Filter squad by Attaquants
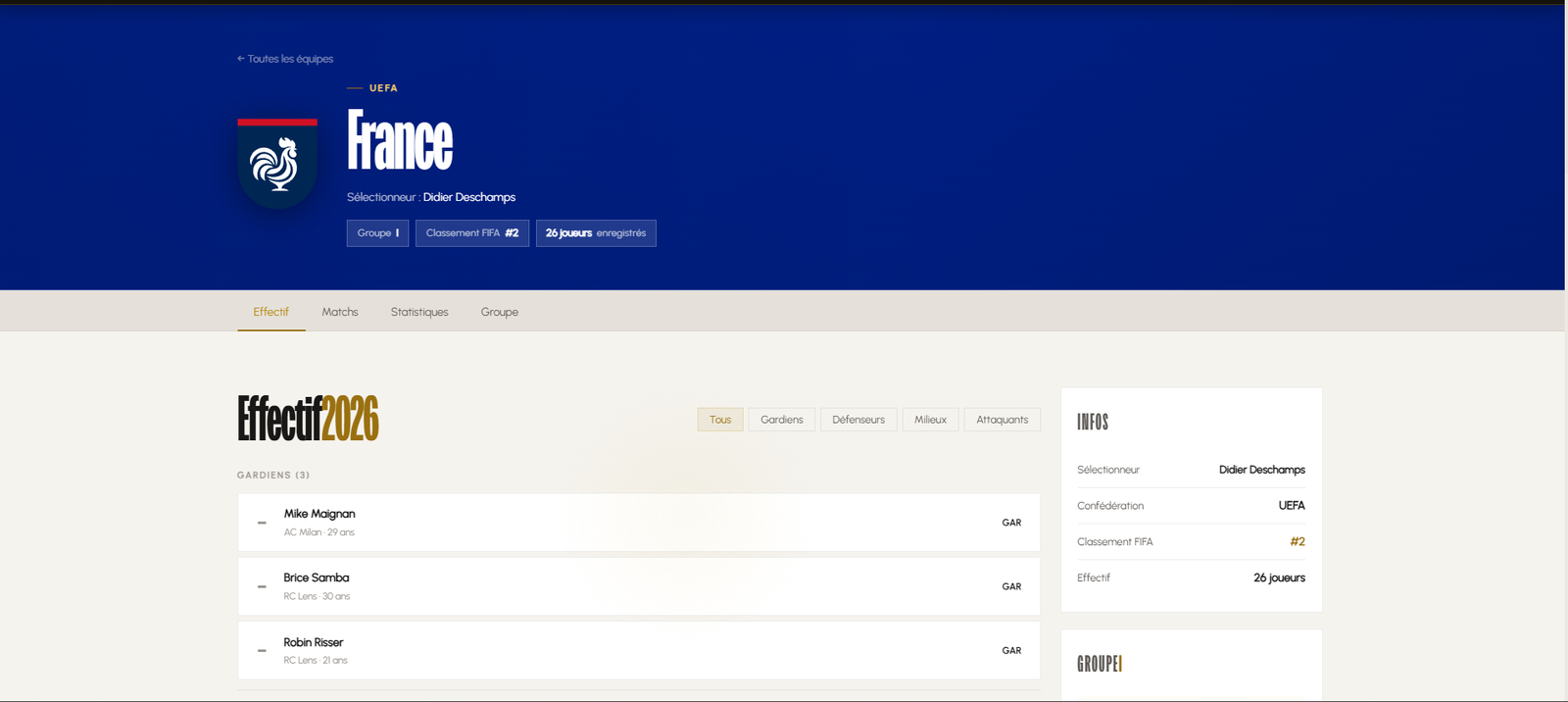Screen dimensions: 1568x702 pyautogui.click(x=1003, y=420)
